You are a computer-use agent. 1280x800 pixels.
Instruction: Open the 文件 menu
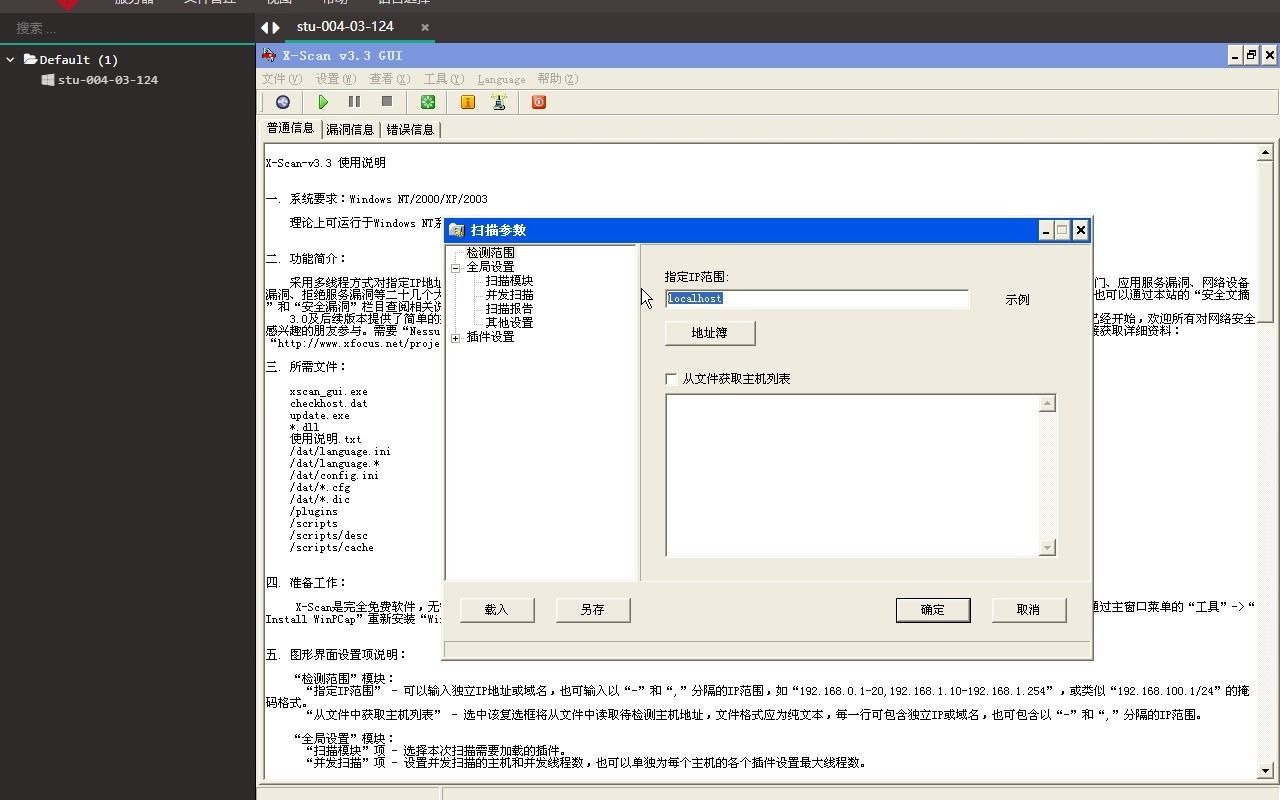coord(281,79)
